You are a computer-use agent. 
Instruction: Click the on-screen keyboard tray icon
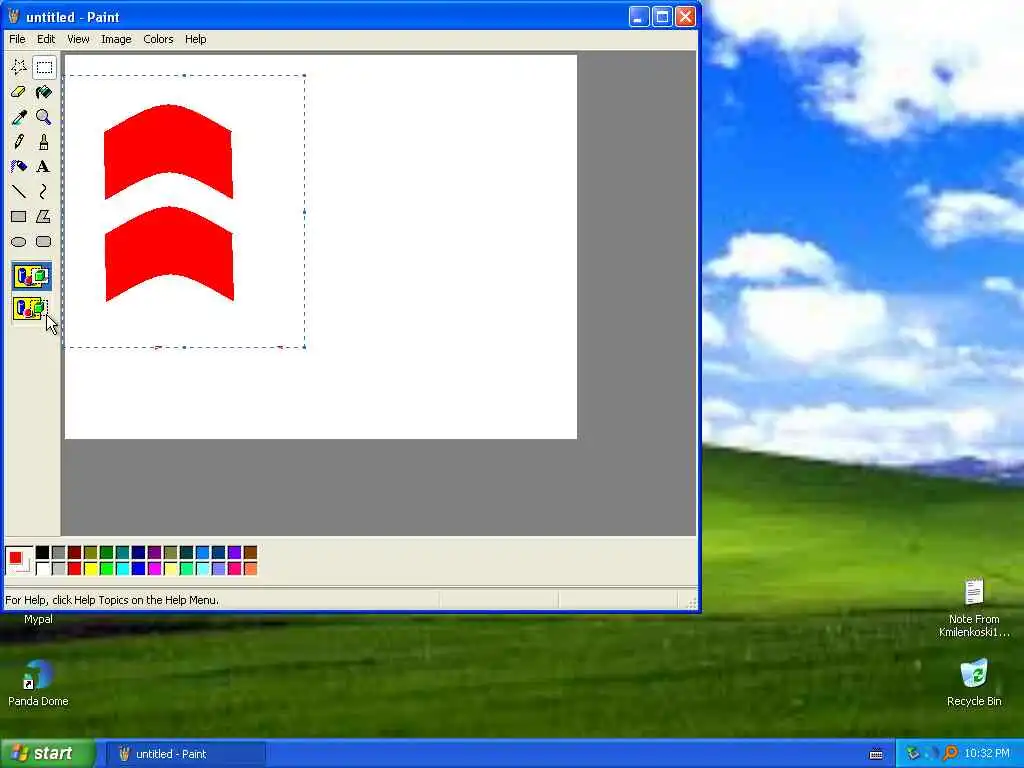click(876, 754)
